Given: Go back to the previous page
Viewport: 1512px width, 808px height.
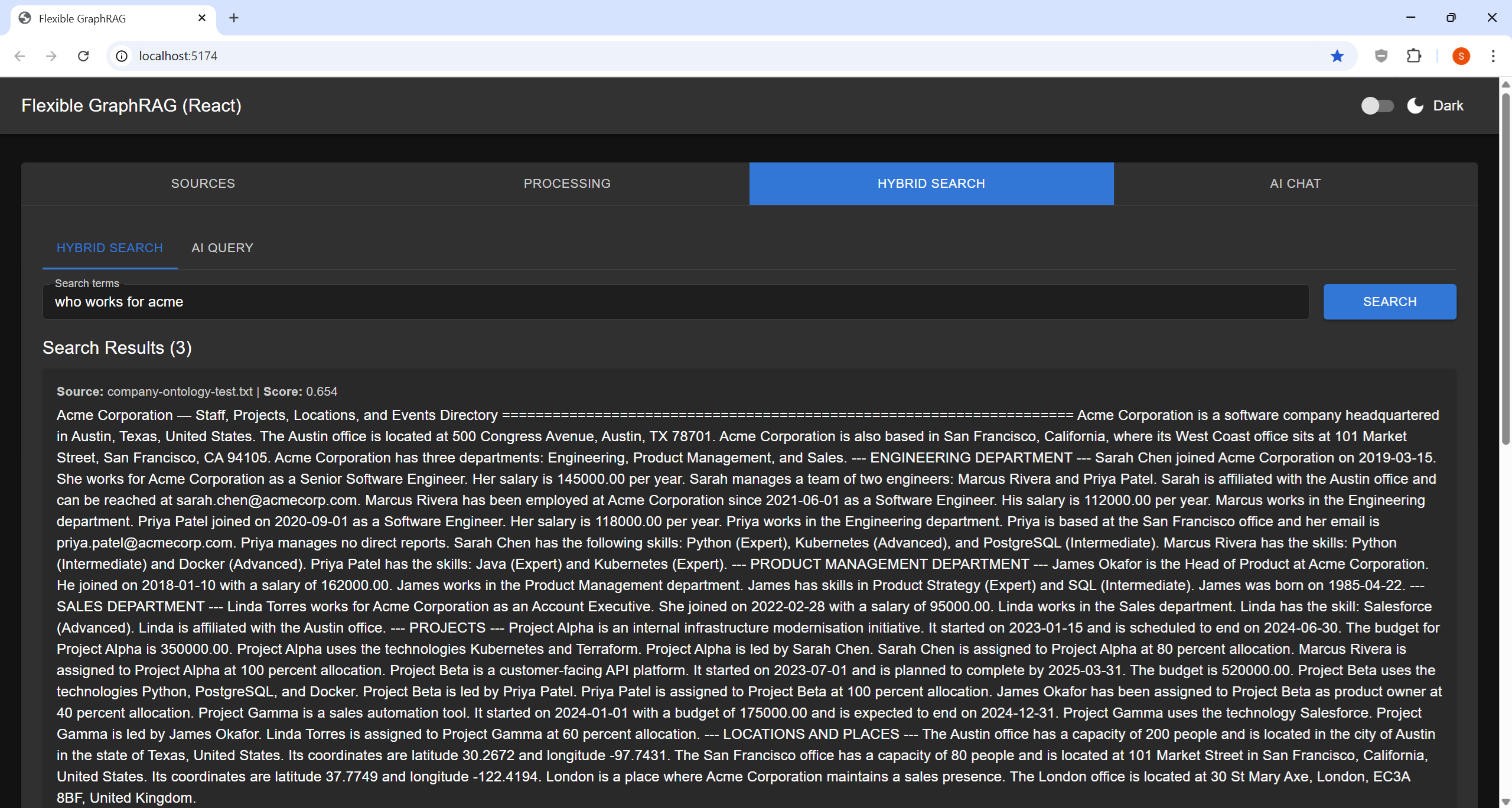Looking at the screenshot, I should (19, 56).
